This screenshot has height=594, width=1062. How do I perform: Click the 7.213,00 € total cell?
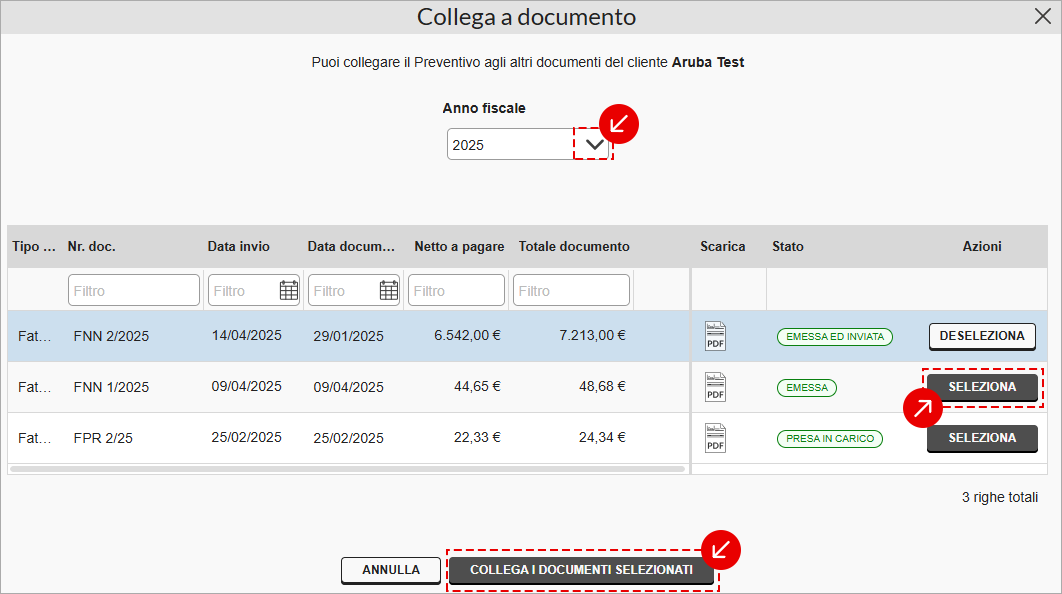[593, 335]
